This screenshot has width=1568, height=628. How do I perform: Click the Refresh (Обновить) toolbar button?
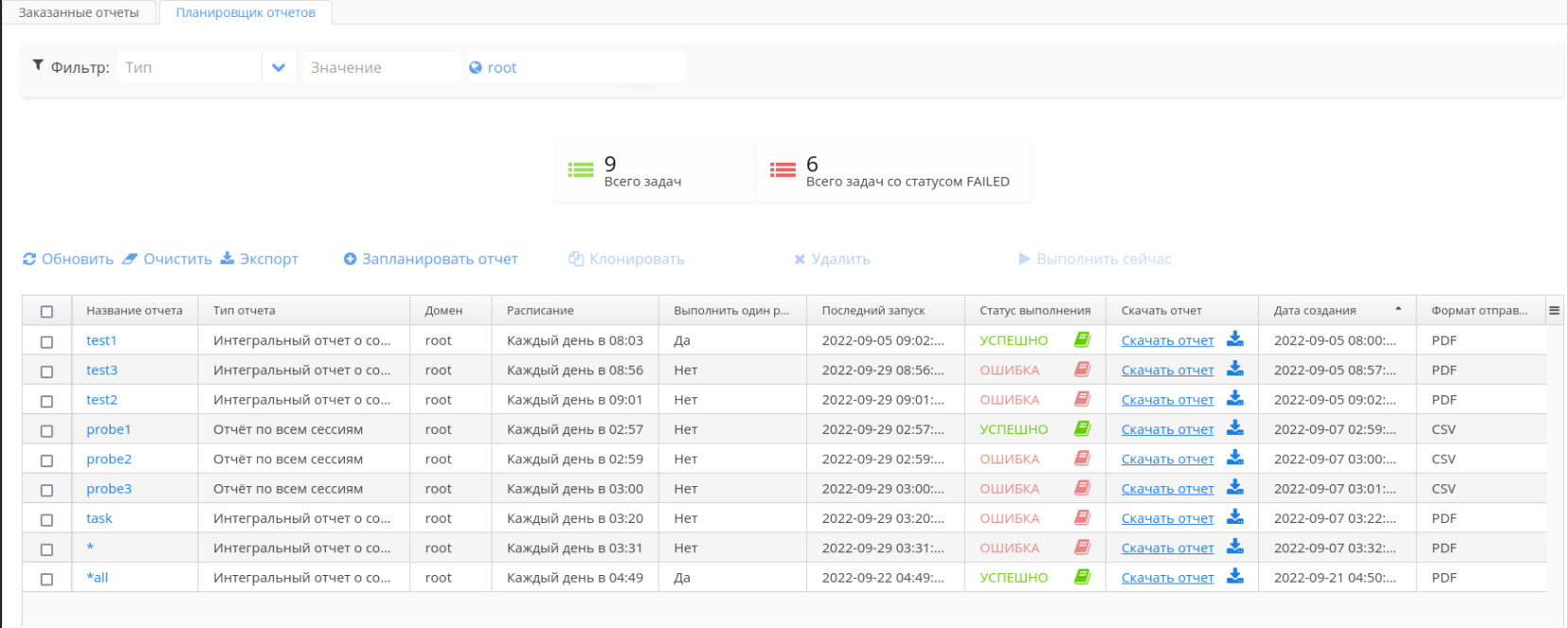pyautogui.click(x=68, y=259)
